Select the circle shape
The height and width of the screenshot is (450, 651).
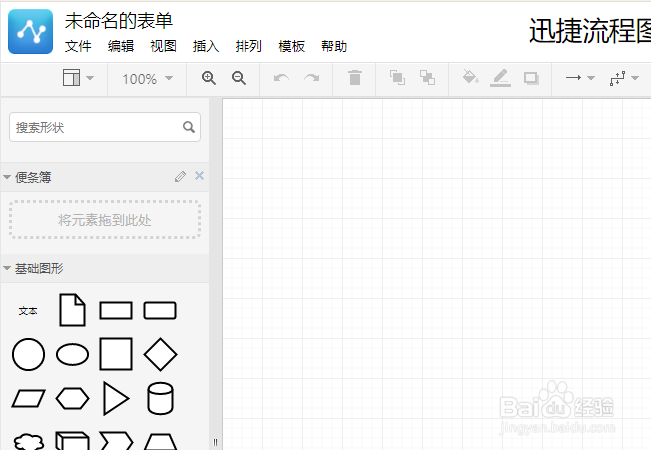[x=28, y=354]
